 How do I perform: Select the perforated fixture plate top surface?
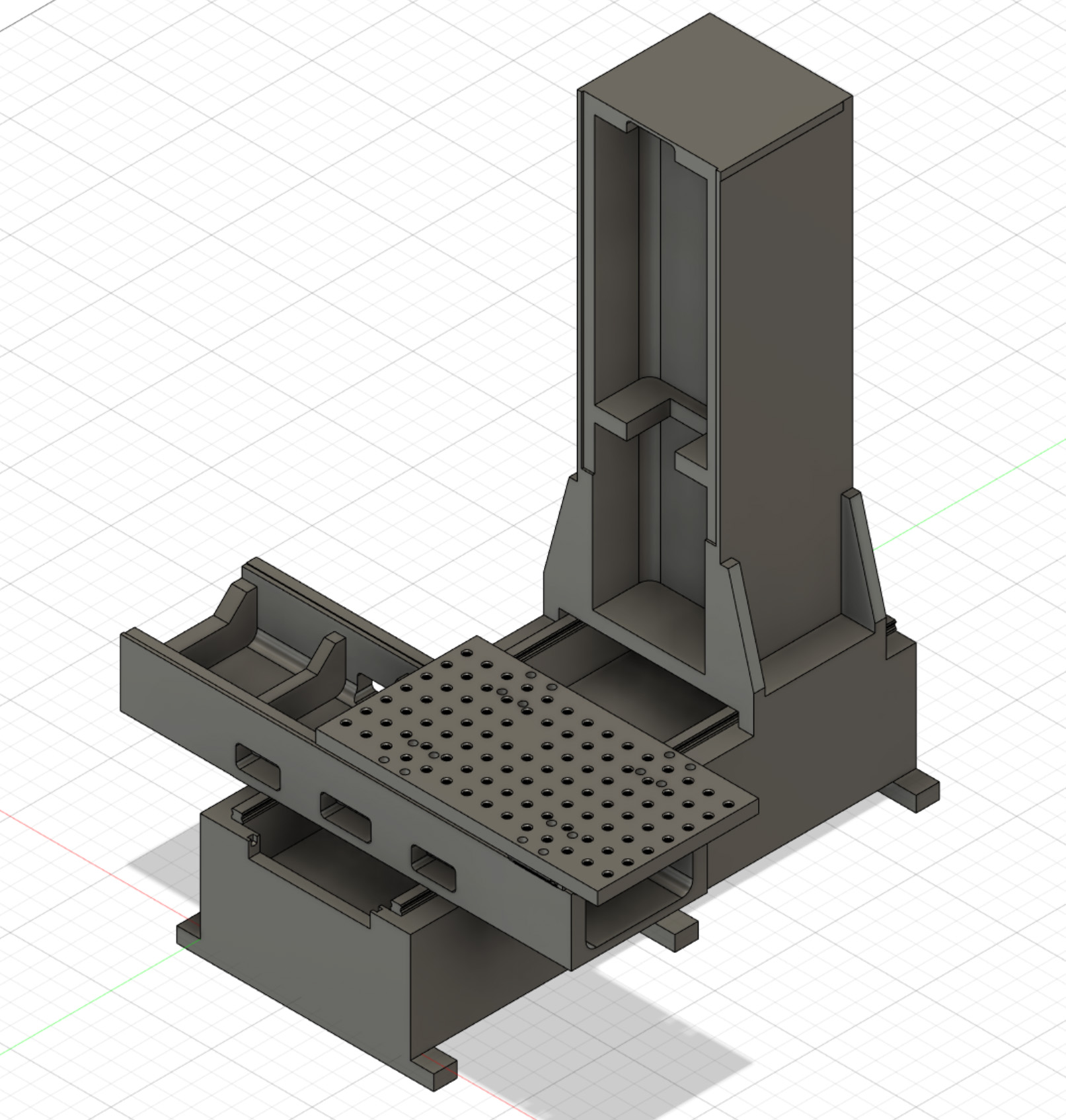pos(535,767)
